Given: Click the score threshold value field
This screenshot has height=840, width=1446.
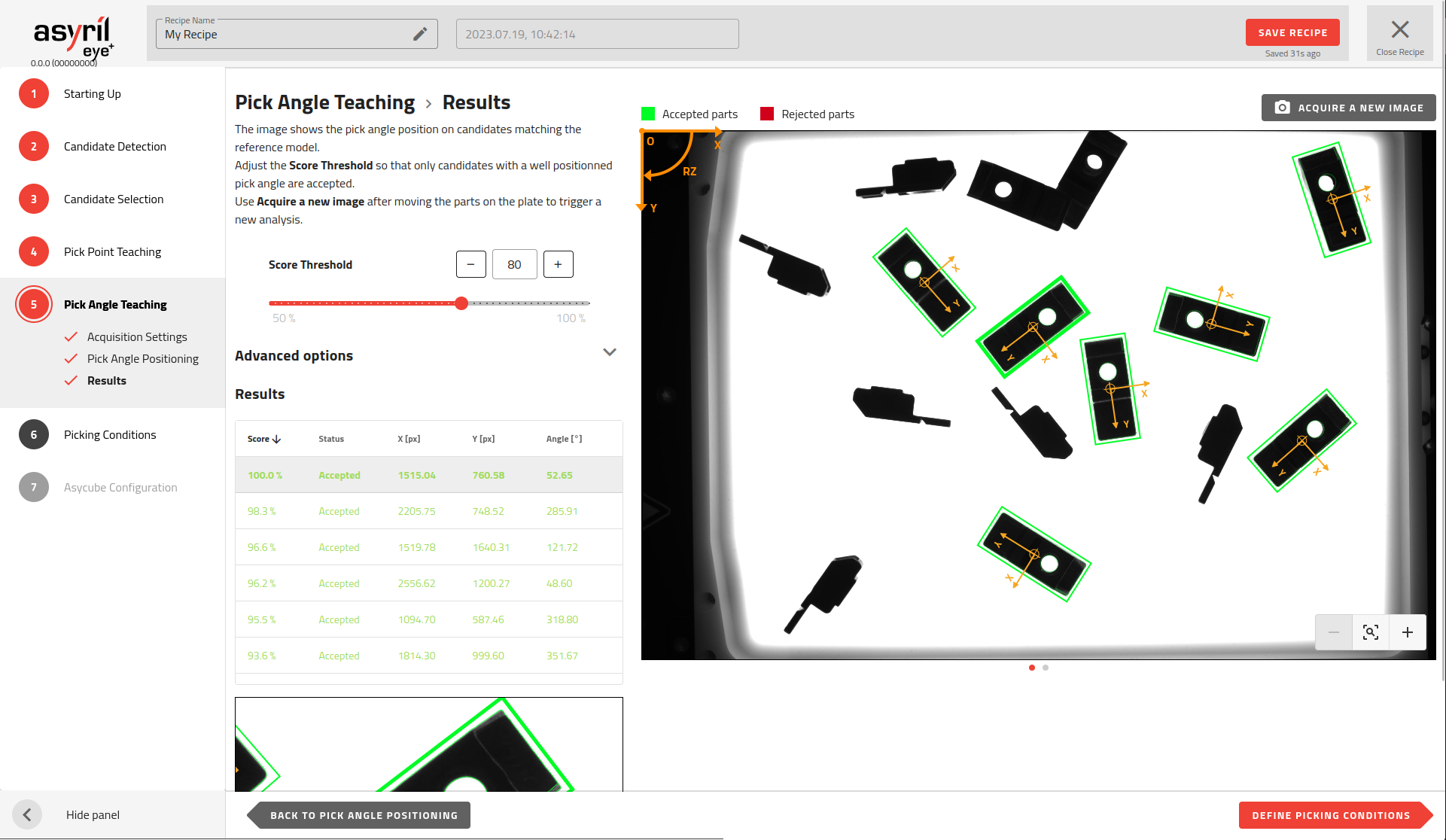Looking at the screenshot, I should coord(514,264).
